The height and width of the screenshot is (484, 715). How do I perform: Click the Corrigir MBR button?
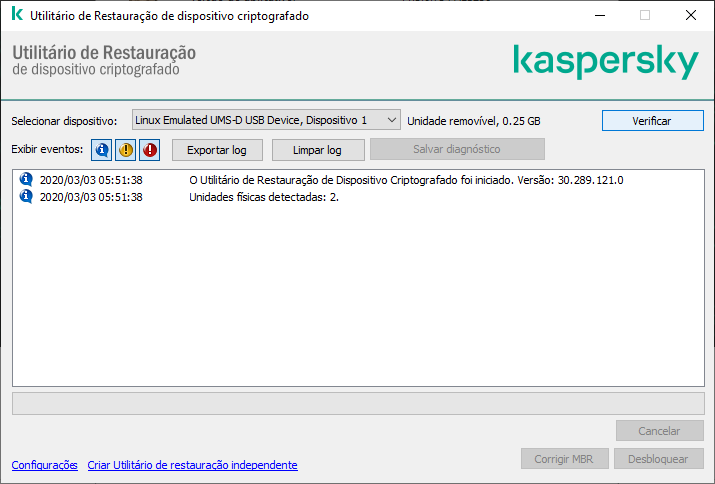click(x=565, y=459)
